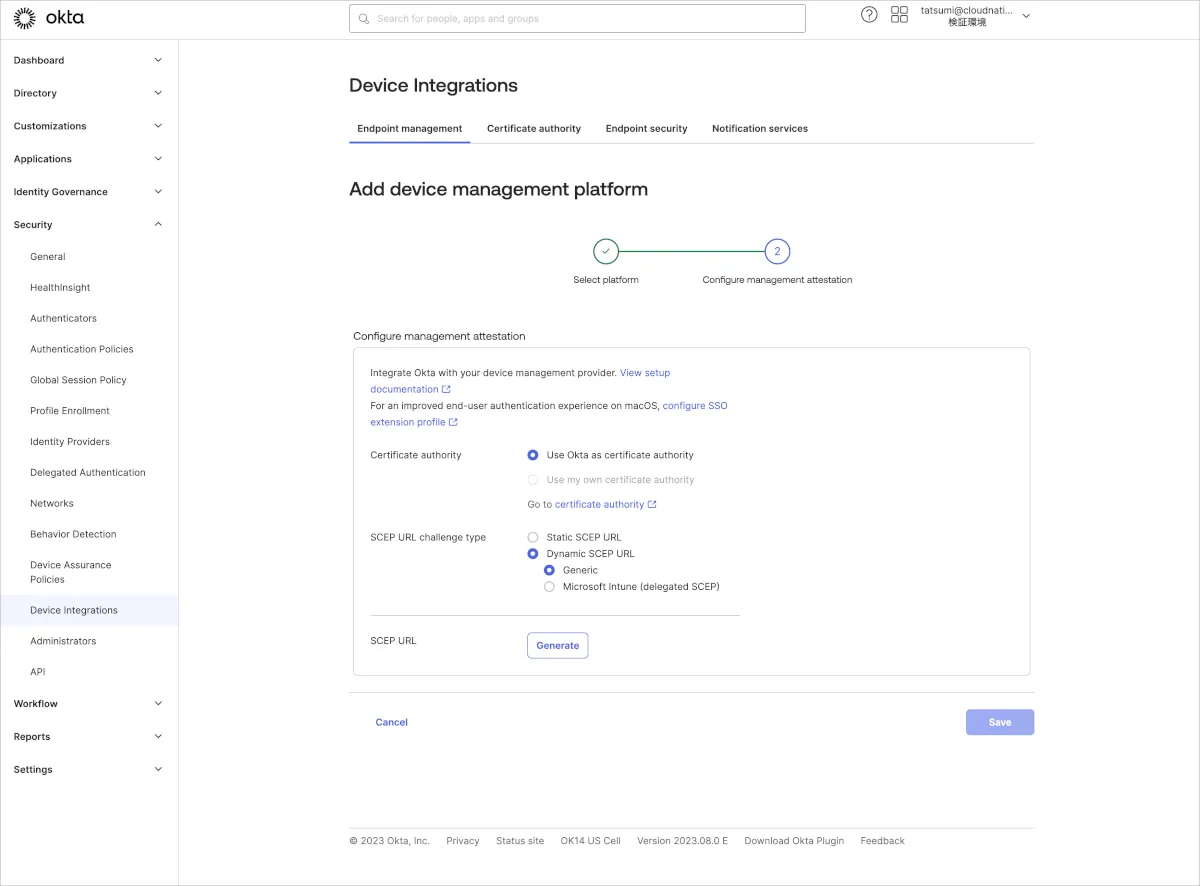Image resolution: width=1200 pixels, height=886 pixels.
Task: Select the Generic radio option
Action: pos(549,570)
